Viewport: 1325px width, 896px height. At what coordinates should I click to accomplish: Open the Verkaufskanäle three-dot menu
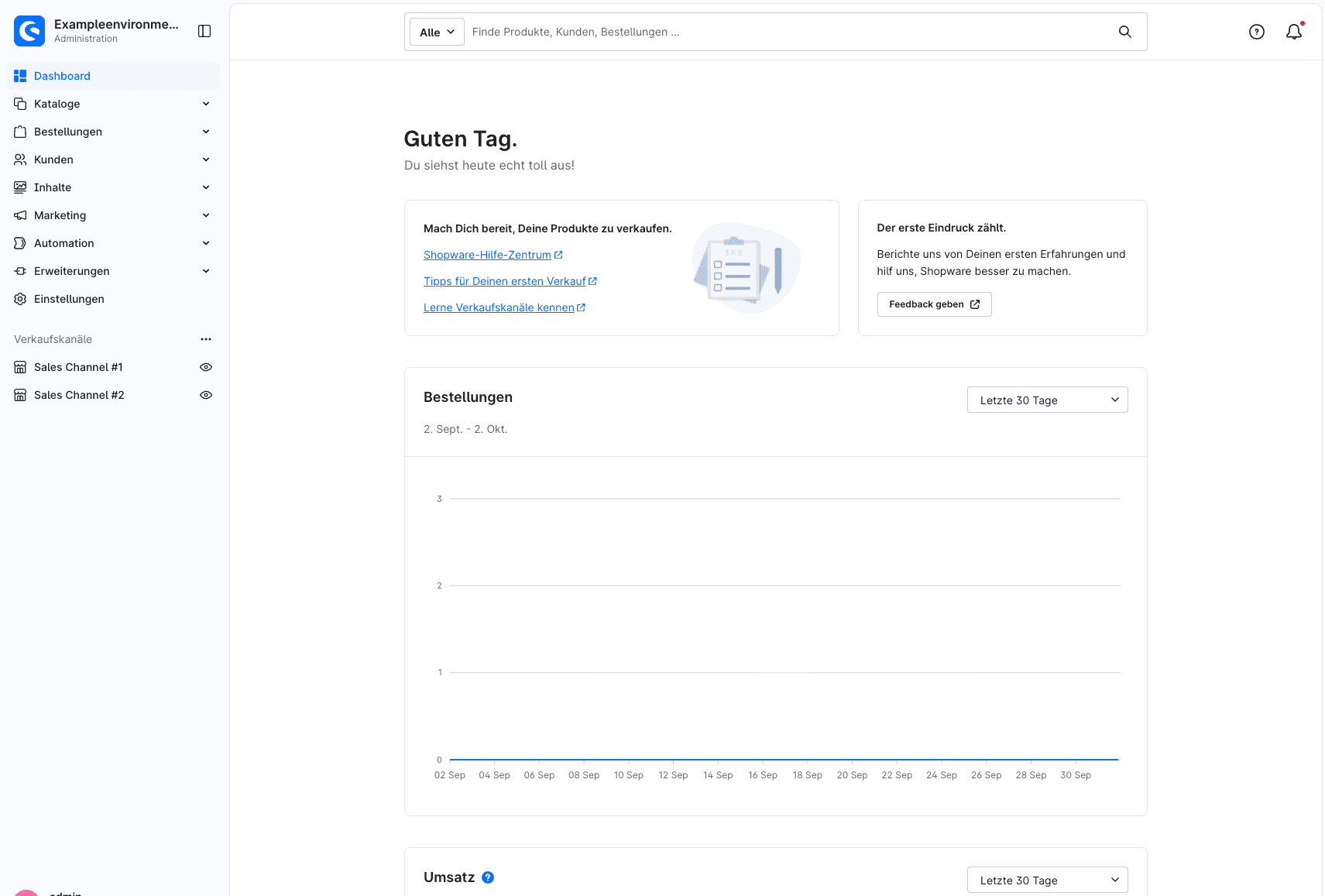(206, 339)
